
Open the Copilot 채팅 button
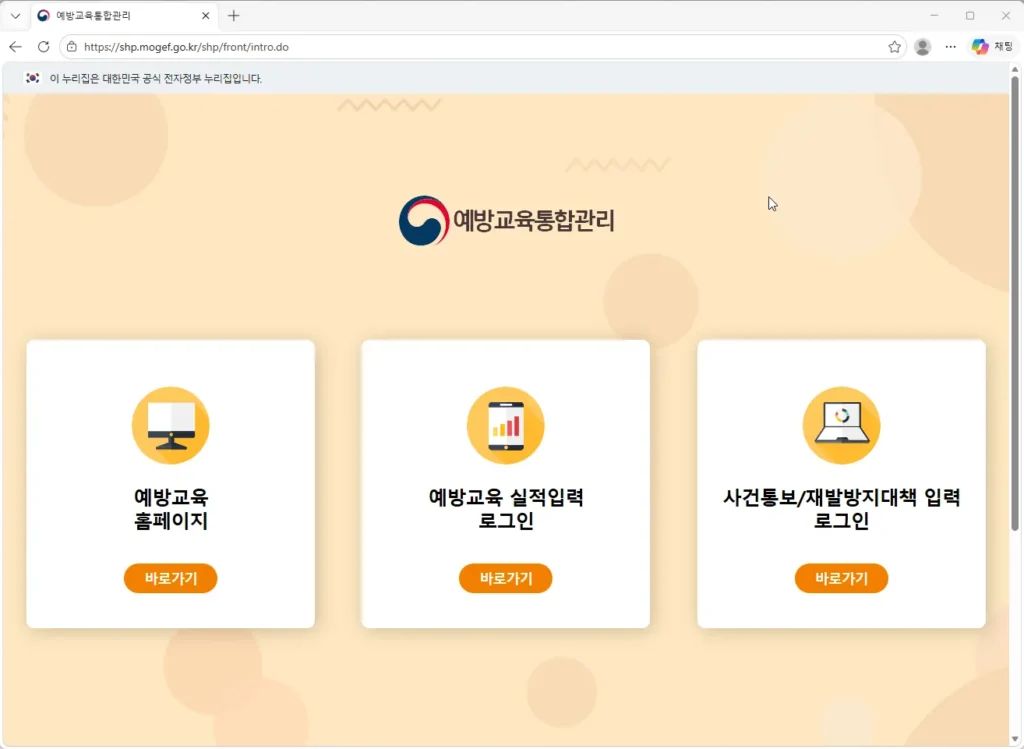click(992, 47)
